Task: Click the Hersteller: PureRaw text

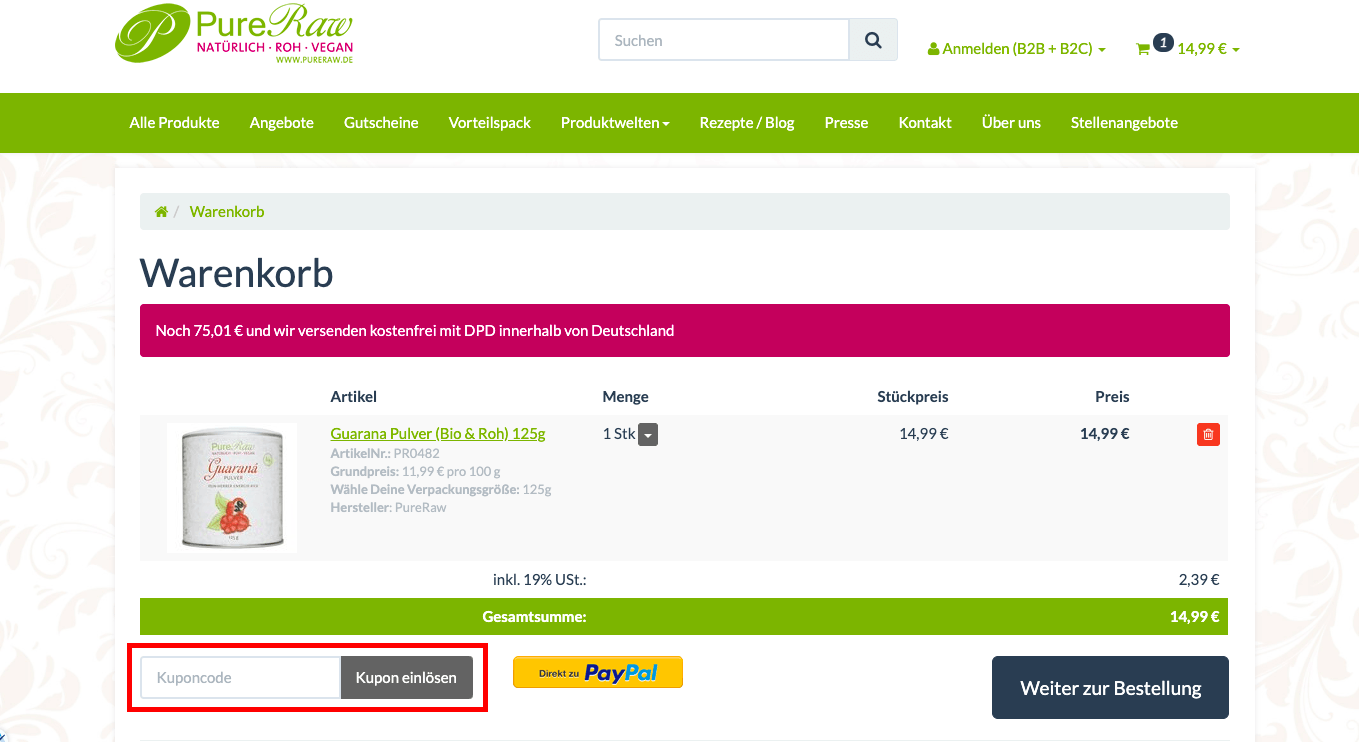Action: (389, 508)
